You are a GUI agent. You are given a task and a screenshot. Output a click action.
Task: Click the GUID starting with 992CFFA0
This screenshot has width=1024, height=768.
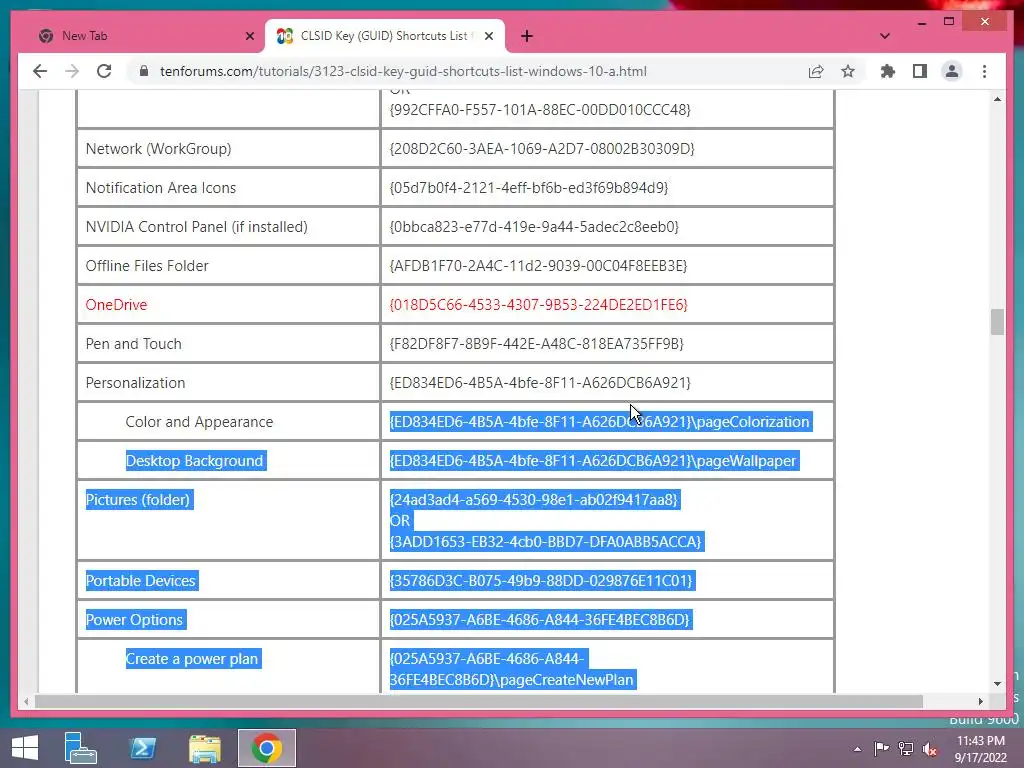539,110
